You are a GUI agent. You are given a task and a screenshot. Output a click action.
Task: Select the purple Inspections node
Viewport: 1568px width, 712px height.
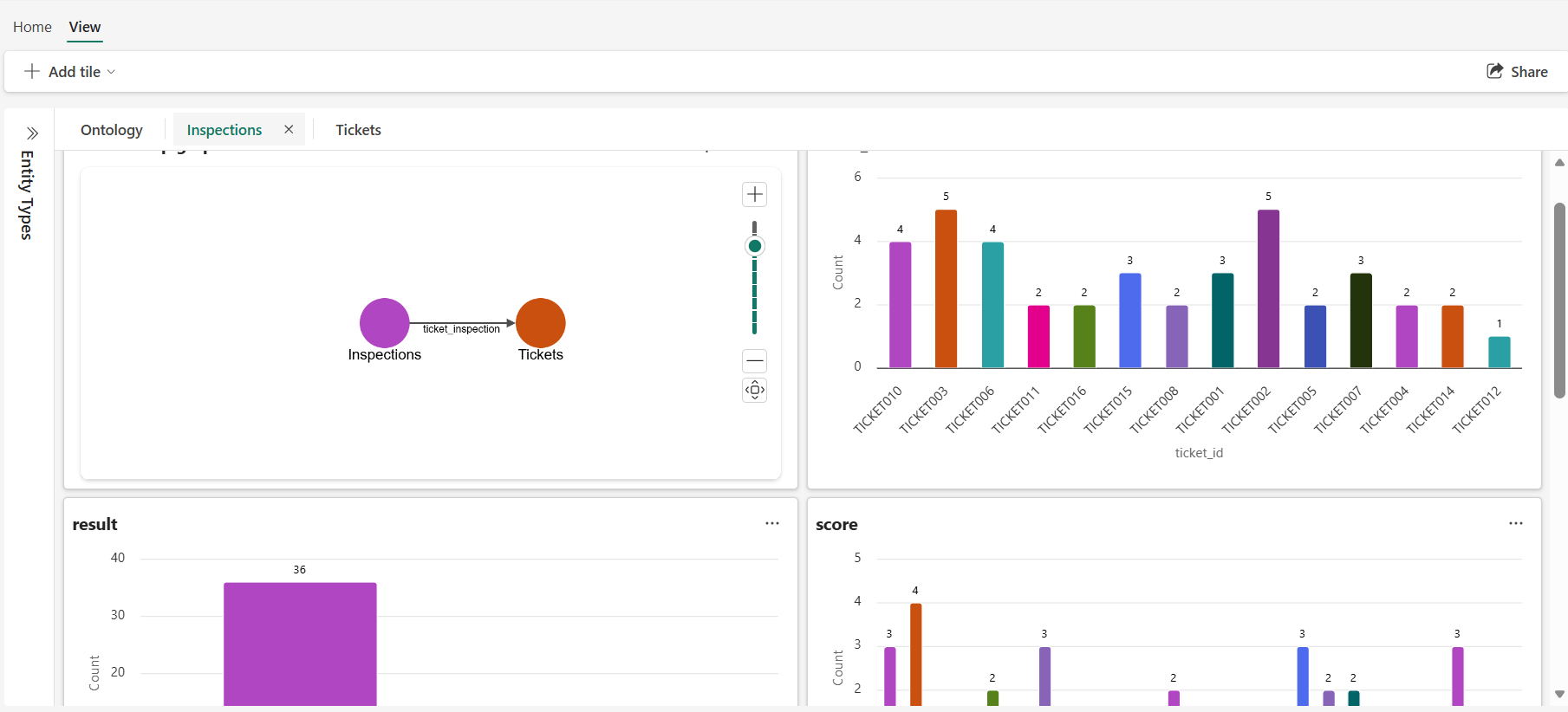coord(384,323)
